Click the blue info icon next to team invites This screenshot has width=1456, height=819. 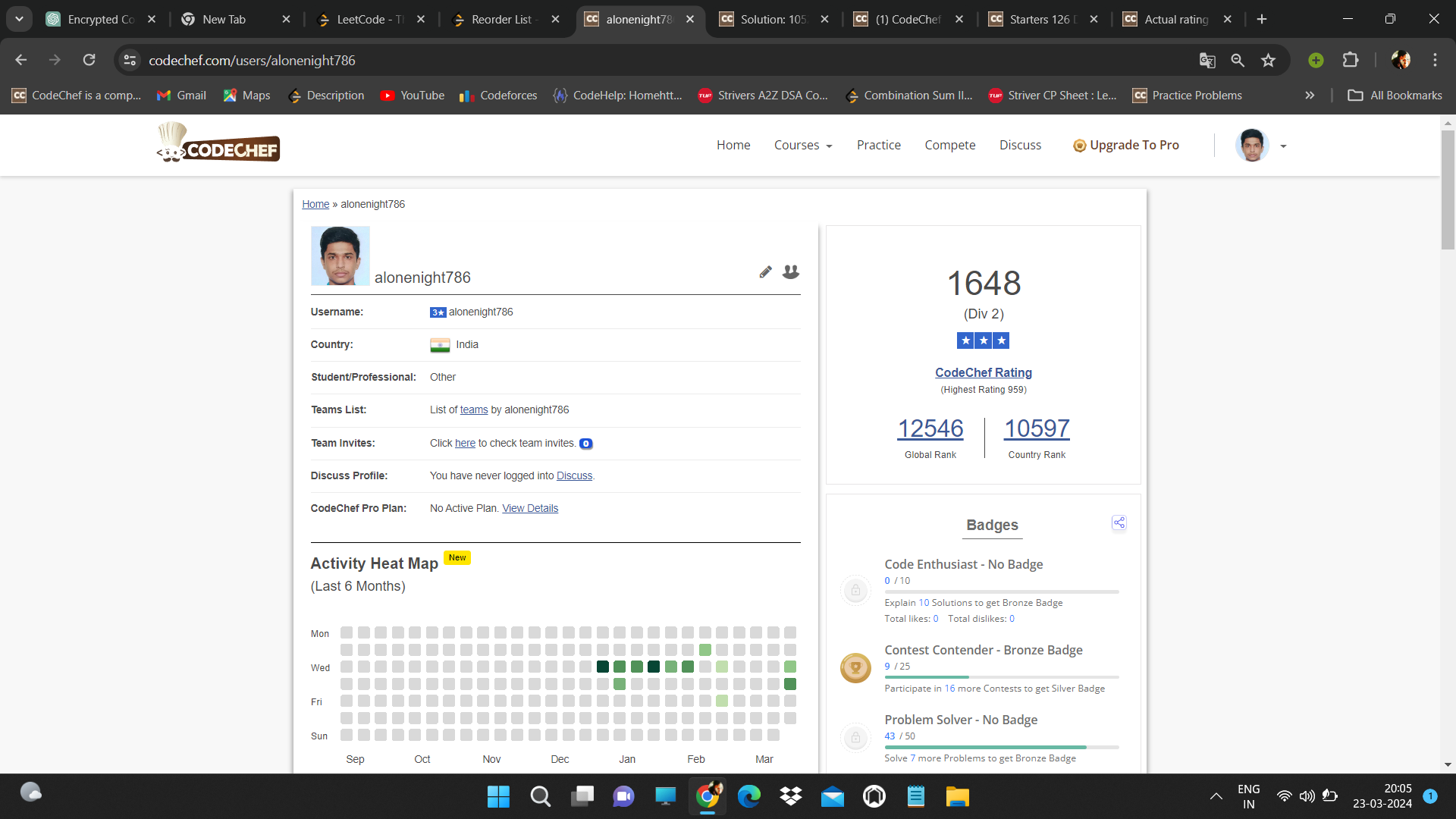(x=586, y=444)
